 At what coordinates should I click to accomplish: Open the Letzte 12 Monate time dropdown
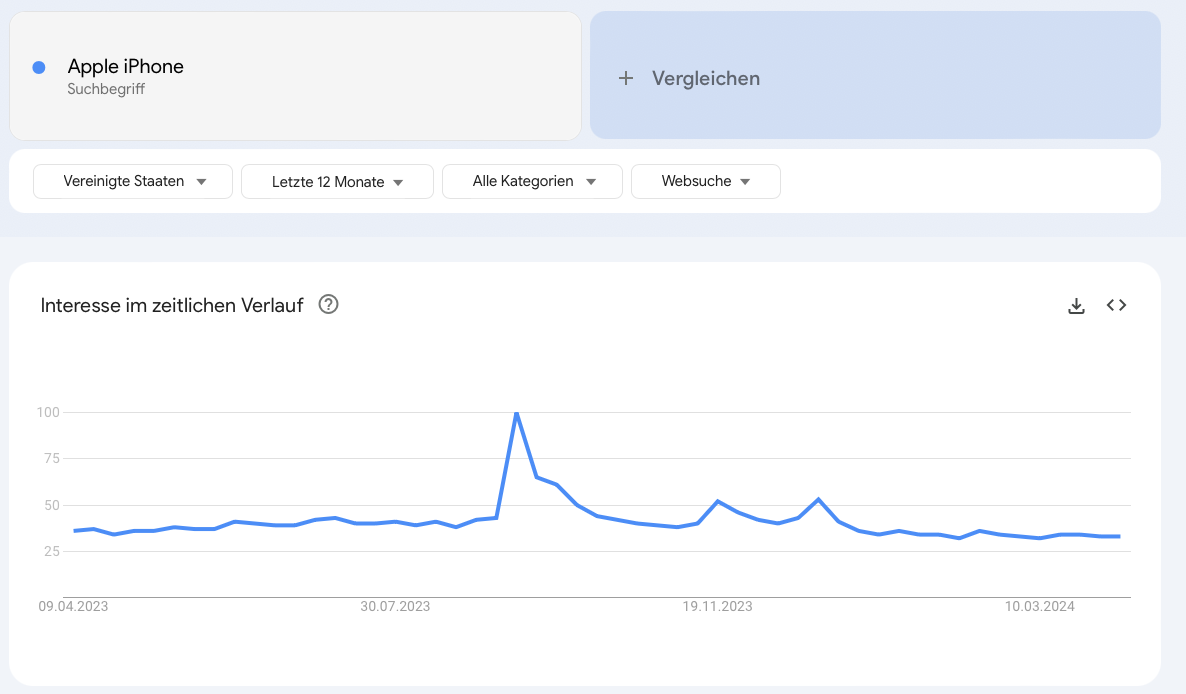click(x=337, y=181)
